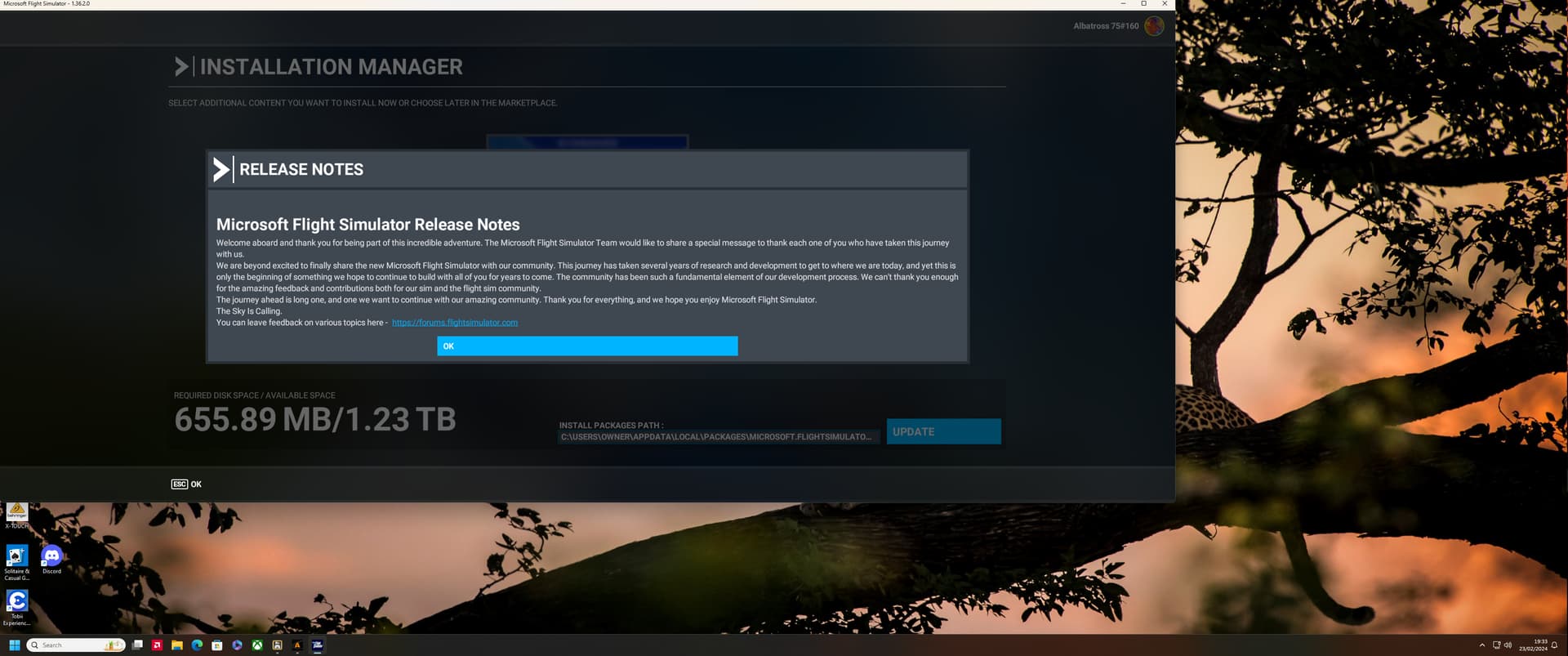Viewport: 1568px width, 656px height.
Task: Show hidden system tray icons
Action: pos(1482,645)
